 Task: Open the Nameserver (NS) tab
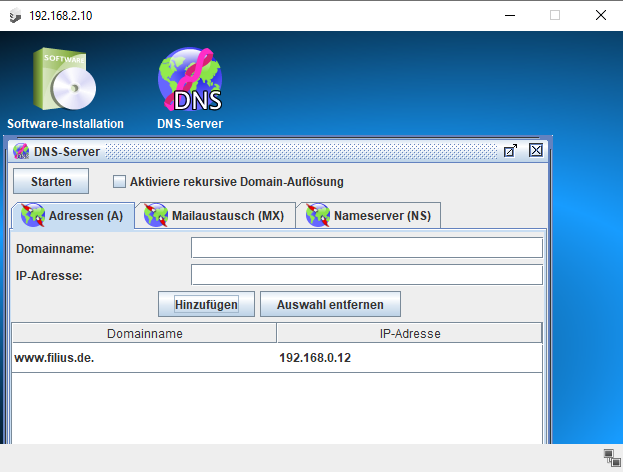click(369, 216)
